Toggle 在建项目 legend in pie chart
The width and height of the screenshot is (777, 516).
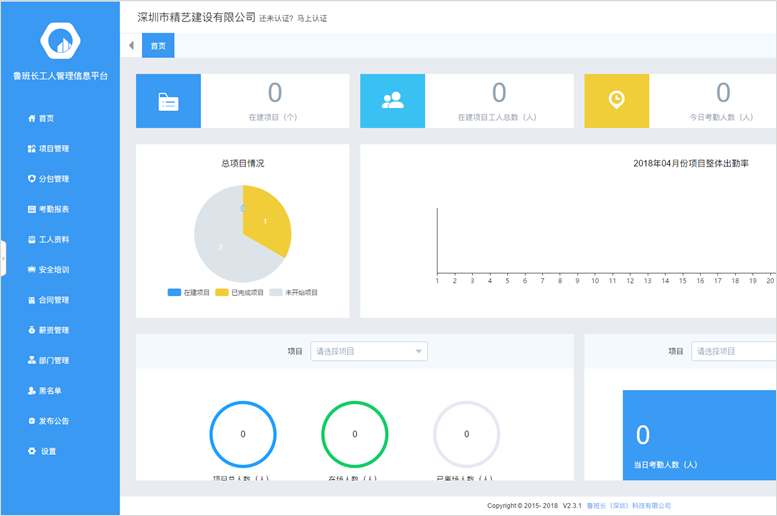pyautogui.click(x=188, y=292)
